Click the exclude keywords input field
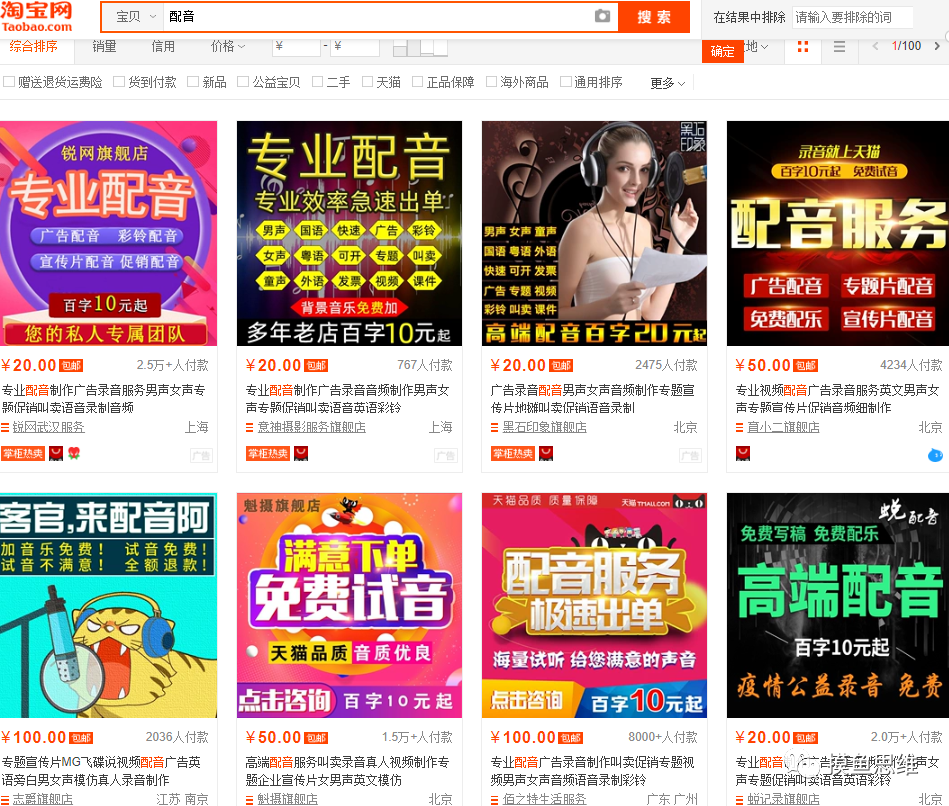Screen dimensions: 949x806 853,17
